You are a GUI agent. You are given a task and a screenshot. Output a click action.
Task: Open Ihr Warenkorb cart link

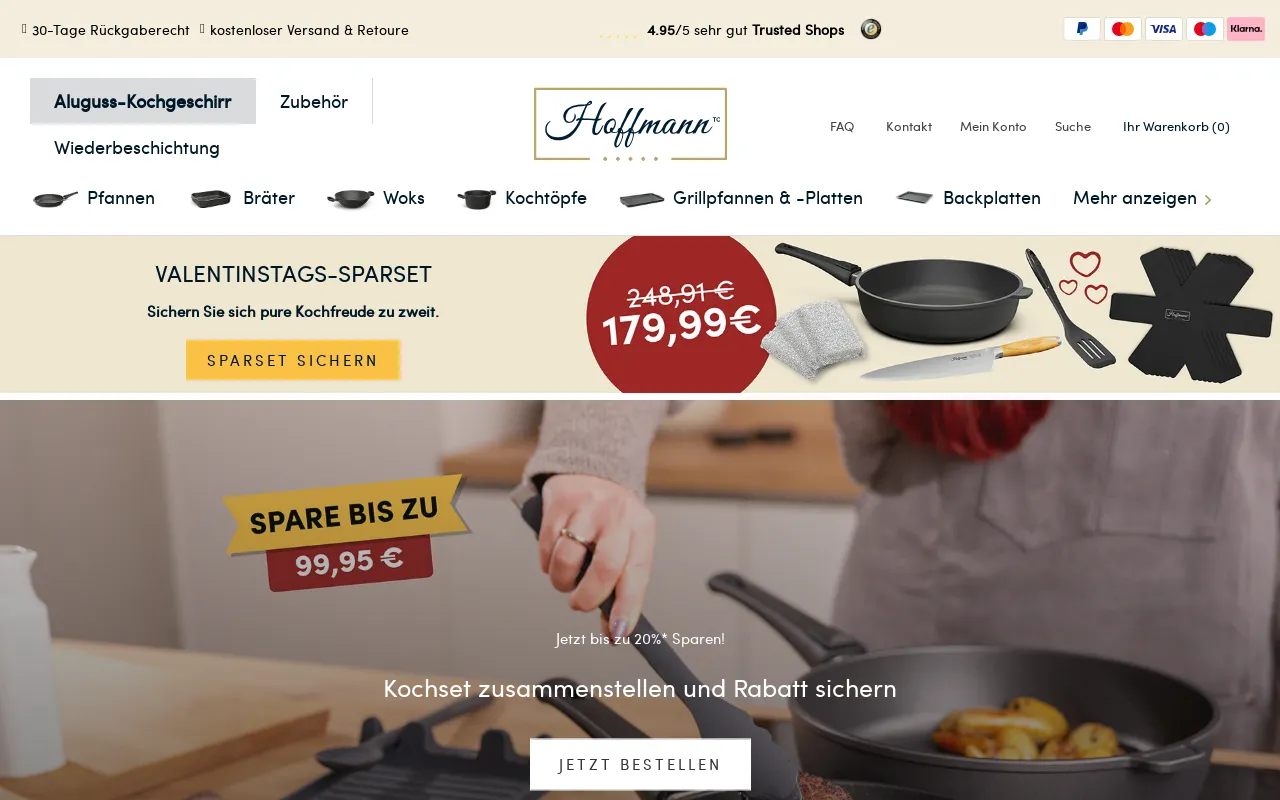tap(1176, 126)
